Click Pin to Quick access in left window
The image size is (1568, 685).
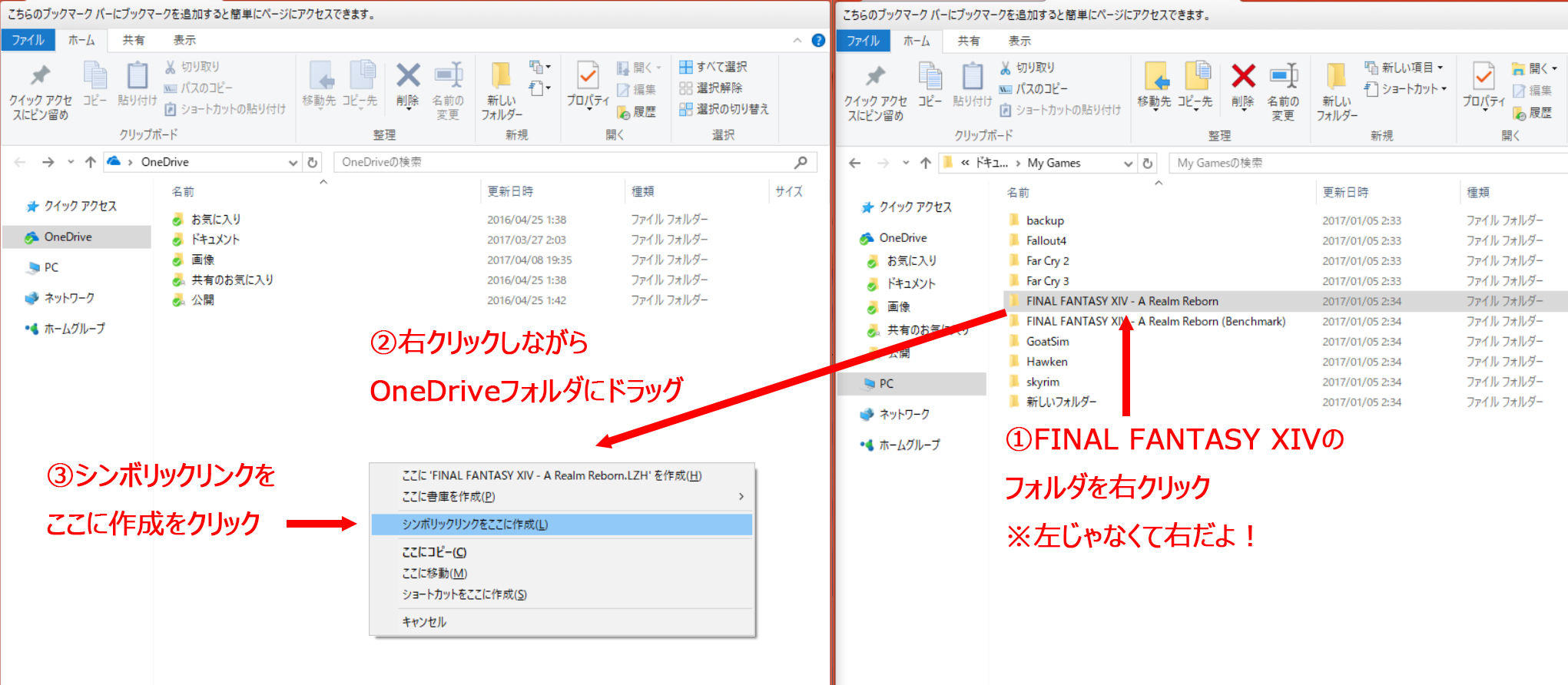click(40, 92)
